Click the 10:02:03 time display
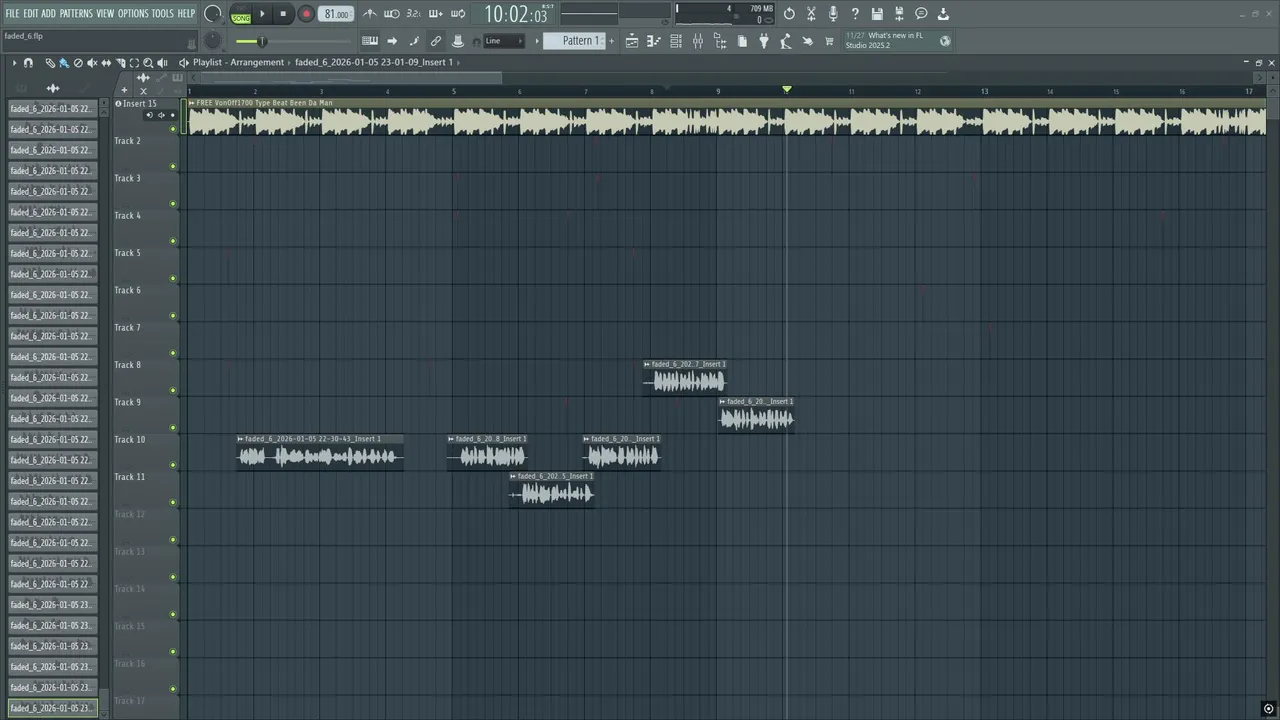The height and width of the screenshot is (720, 1280). point(516,15)
